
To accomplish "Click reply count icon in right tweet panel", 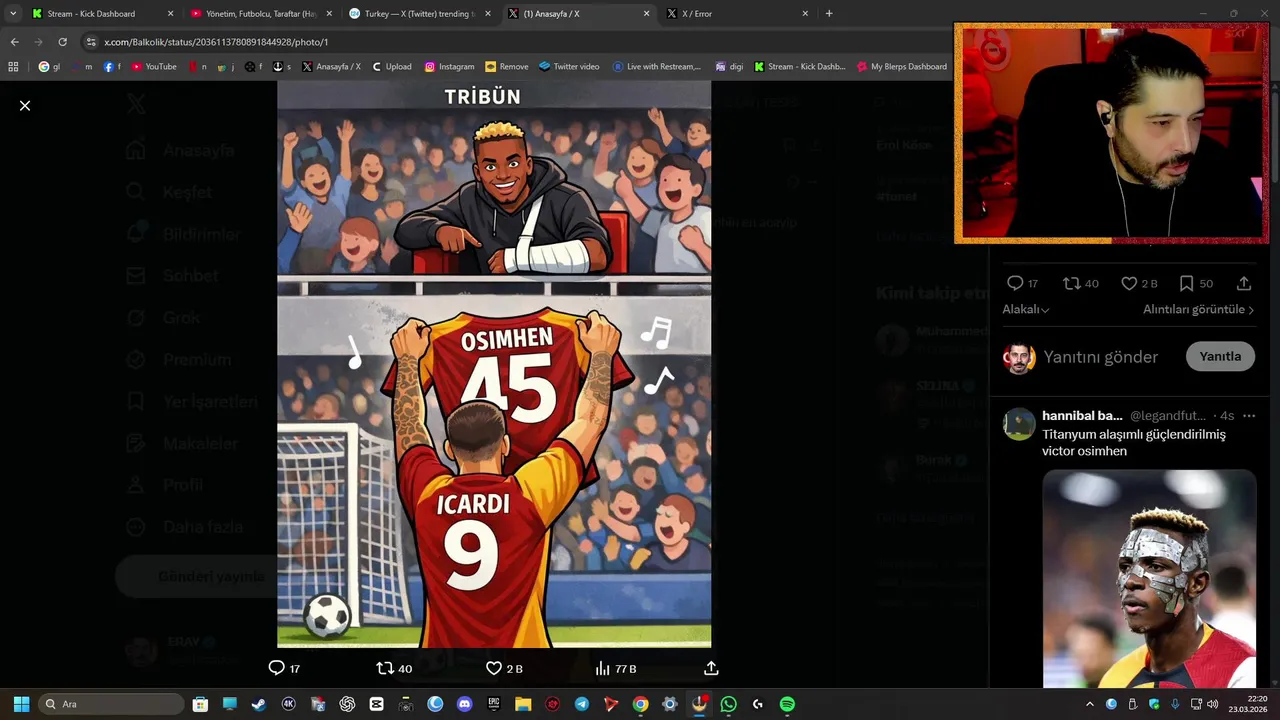I will click(x=1015, y=283).
